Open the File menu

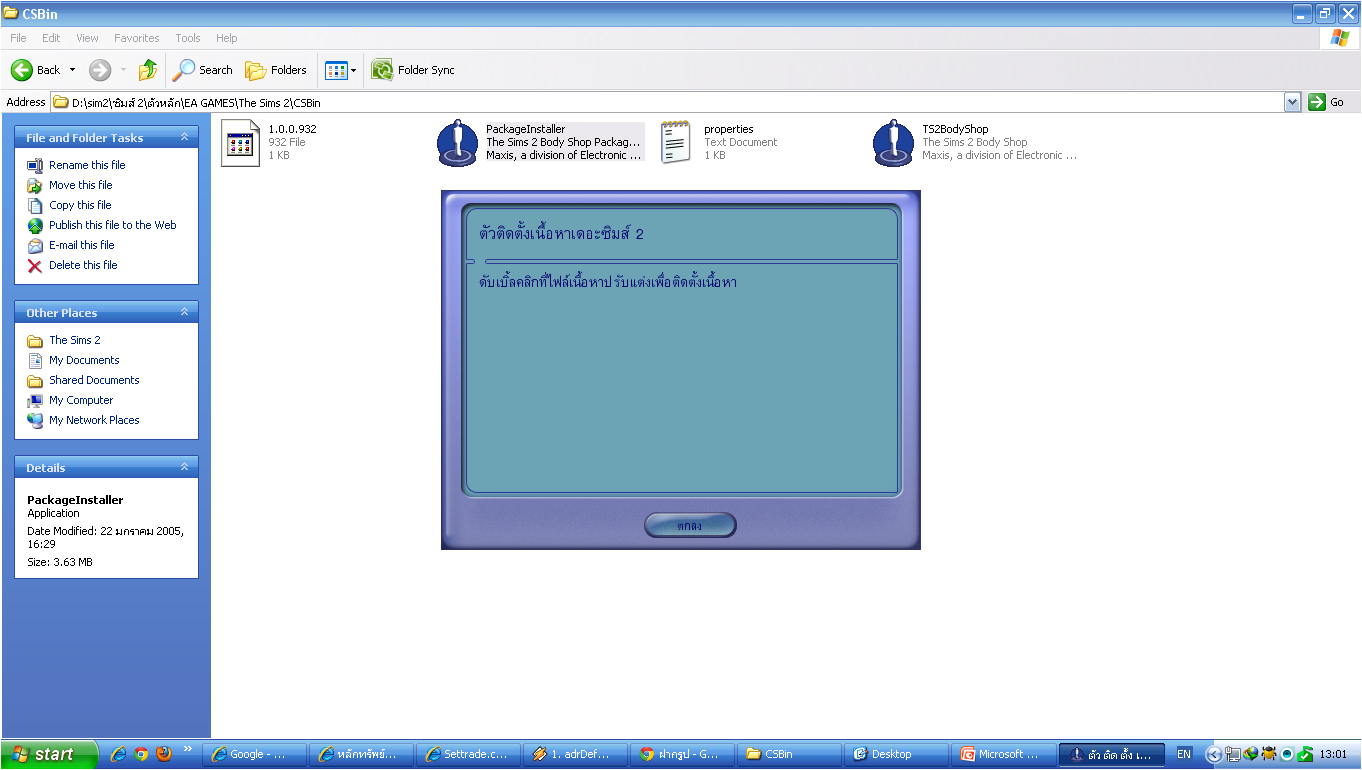(18, 38)
